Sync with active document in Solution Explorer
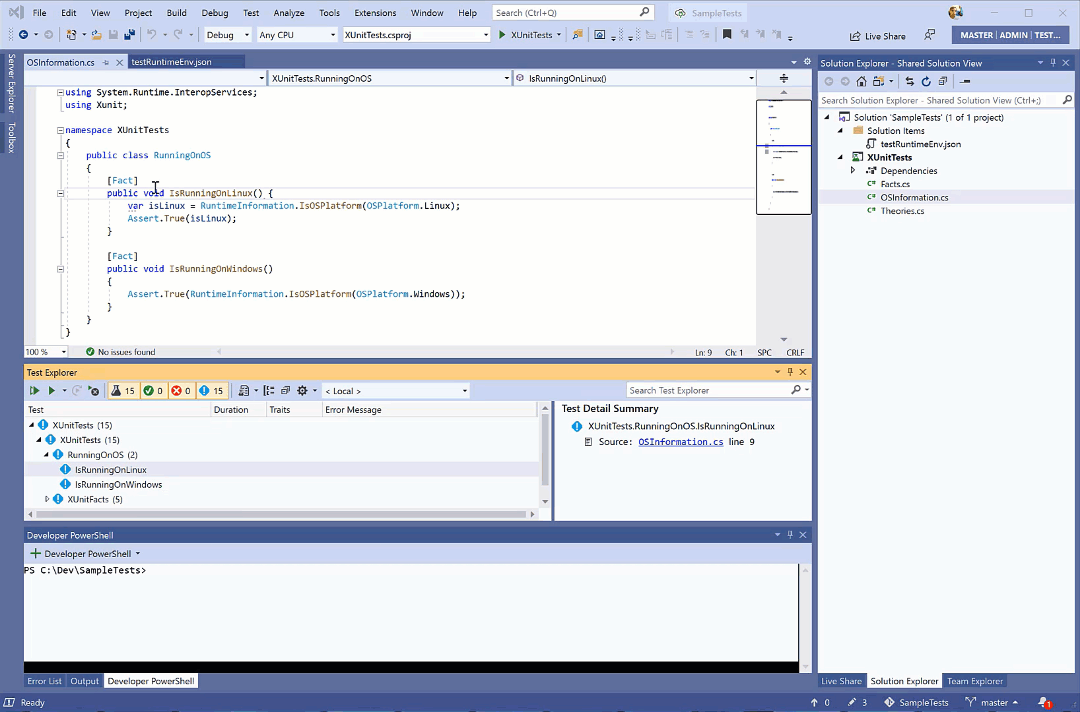 click(x=910, y=82)
